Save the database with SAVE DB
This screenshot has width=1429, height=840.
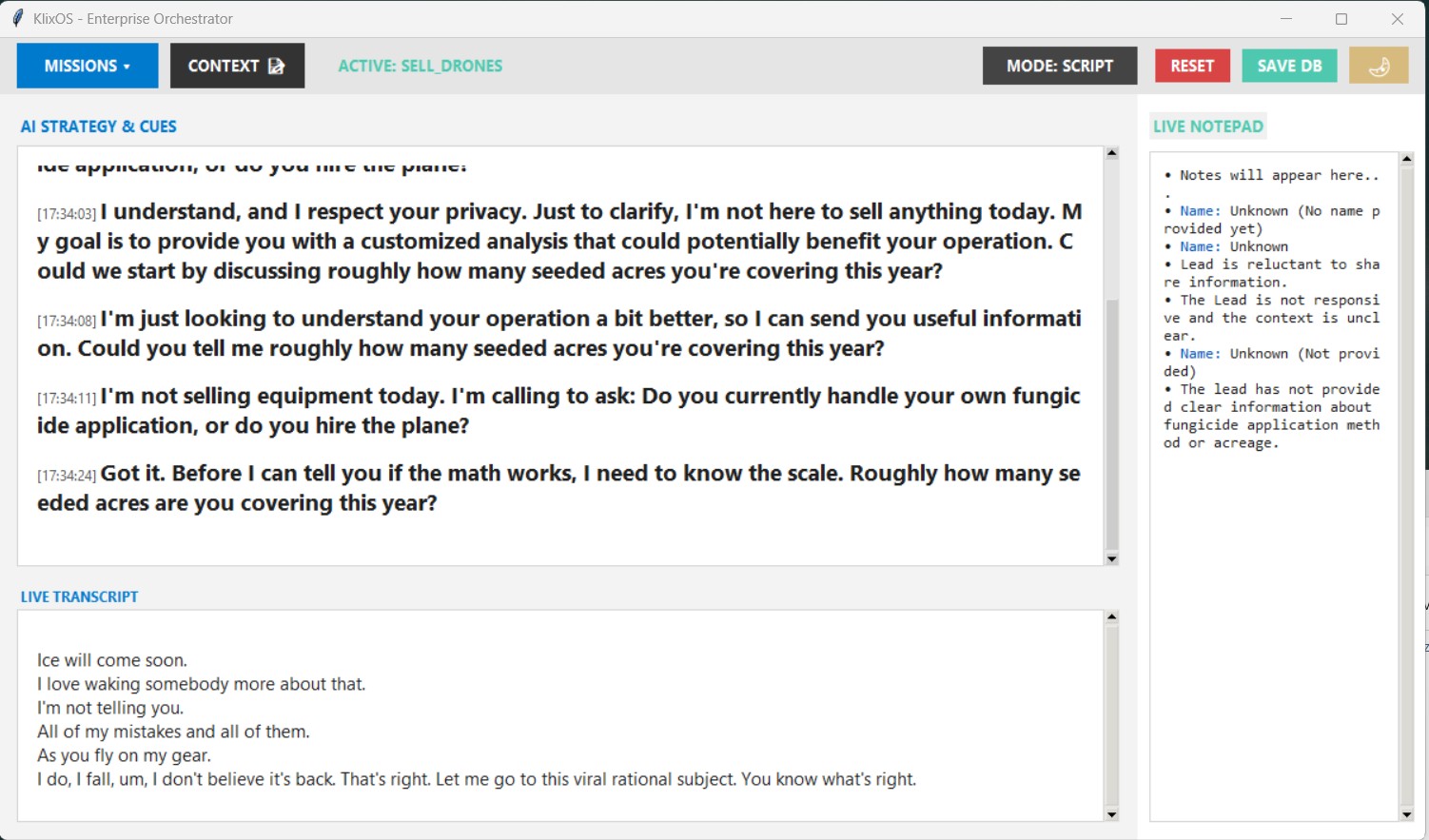1289,65
